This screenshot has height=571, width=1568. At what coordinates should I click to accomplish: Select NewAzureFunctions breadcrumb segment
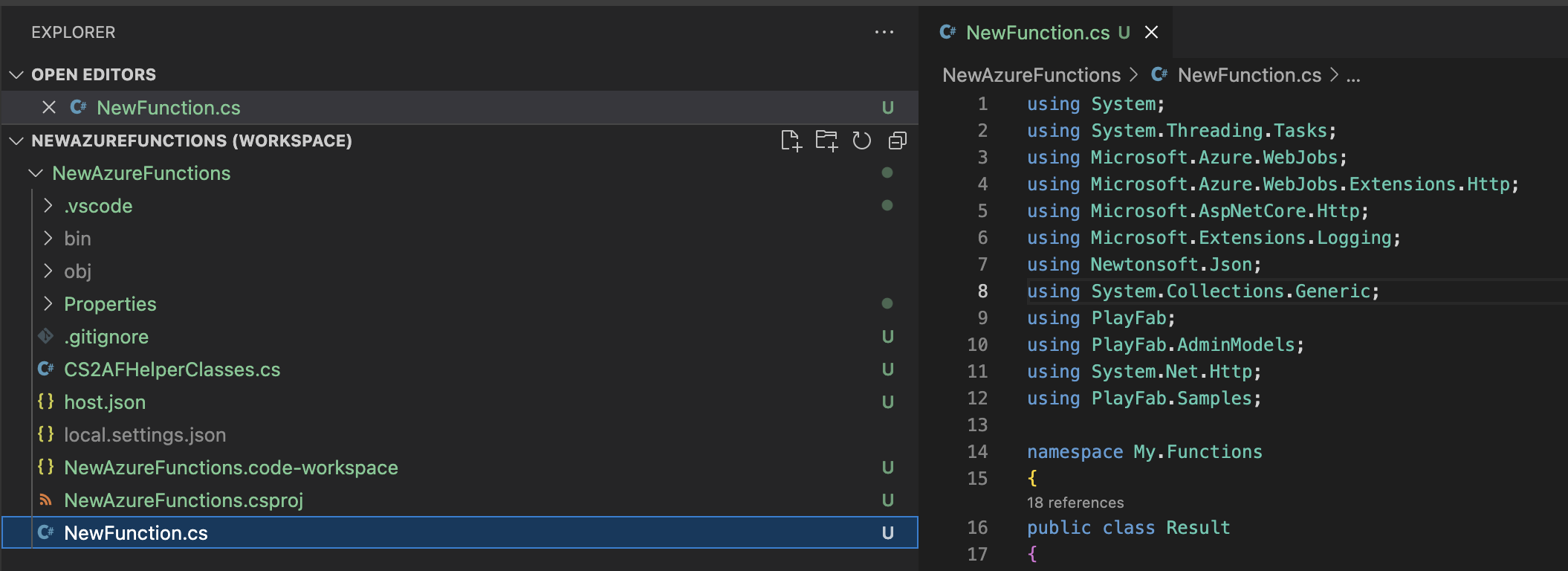(1031, 75)
